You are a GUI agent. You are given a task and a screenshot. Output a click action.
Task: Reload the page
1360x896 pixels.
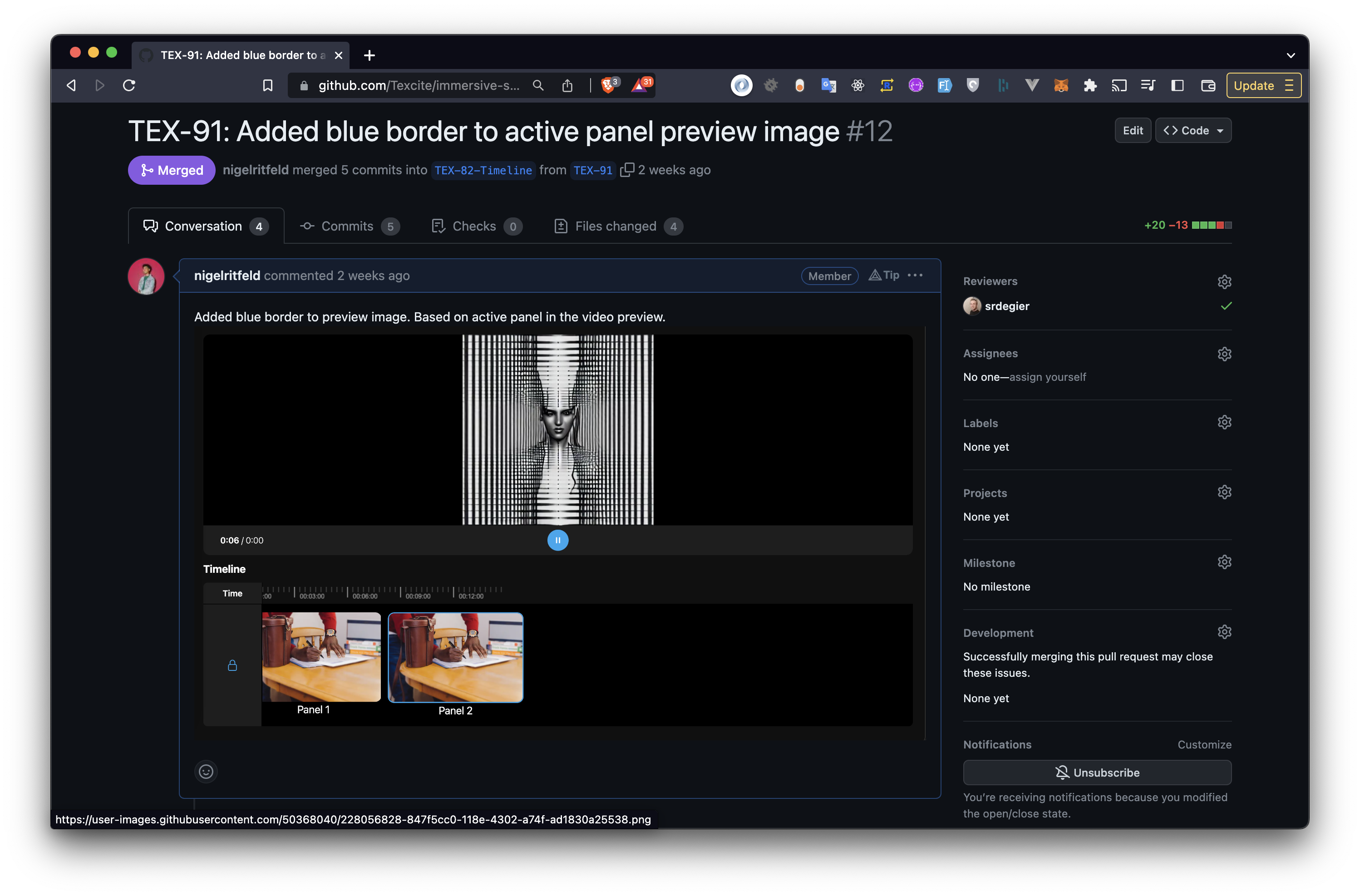click(x=129, y=85)
